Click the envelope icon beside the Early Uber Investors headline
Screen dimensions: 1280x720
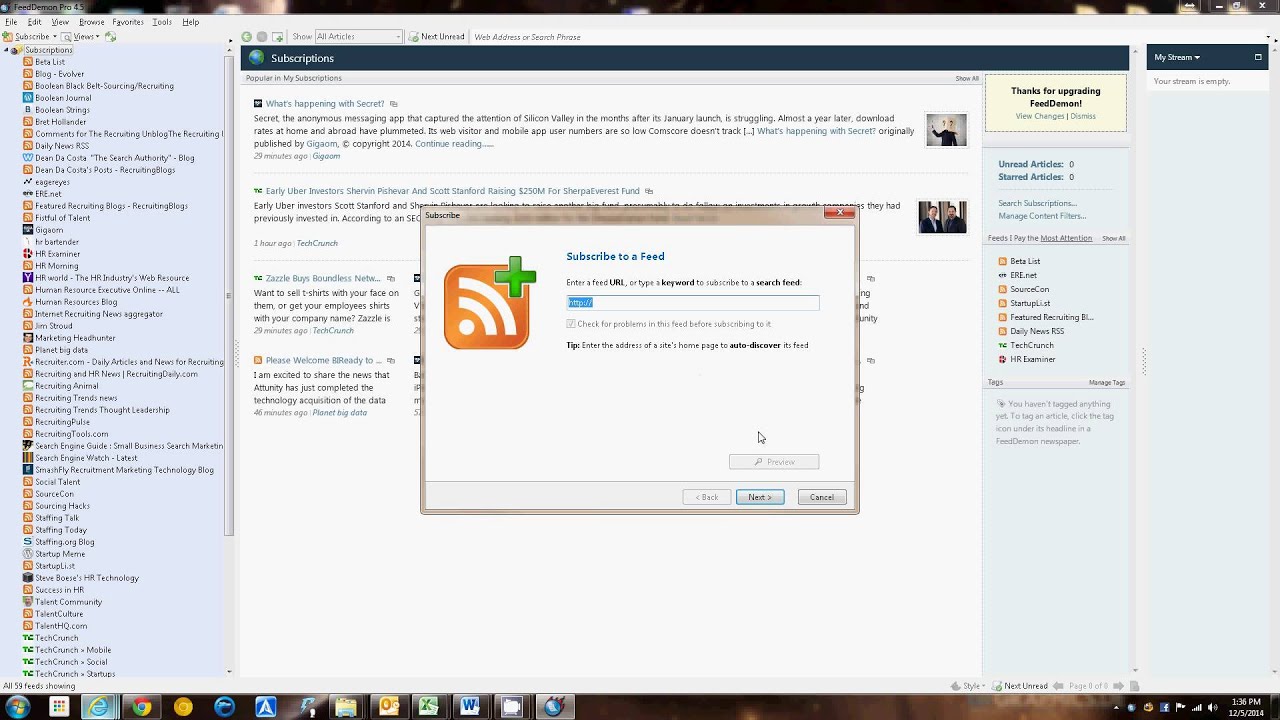click(649, 191)
